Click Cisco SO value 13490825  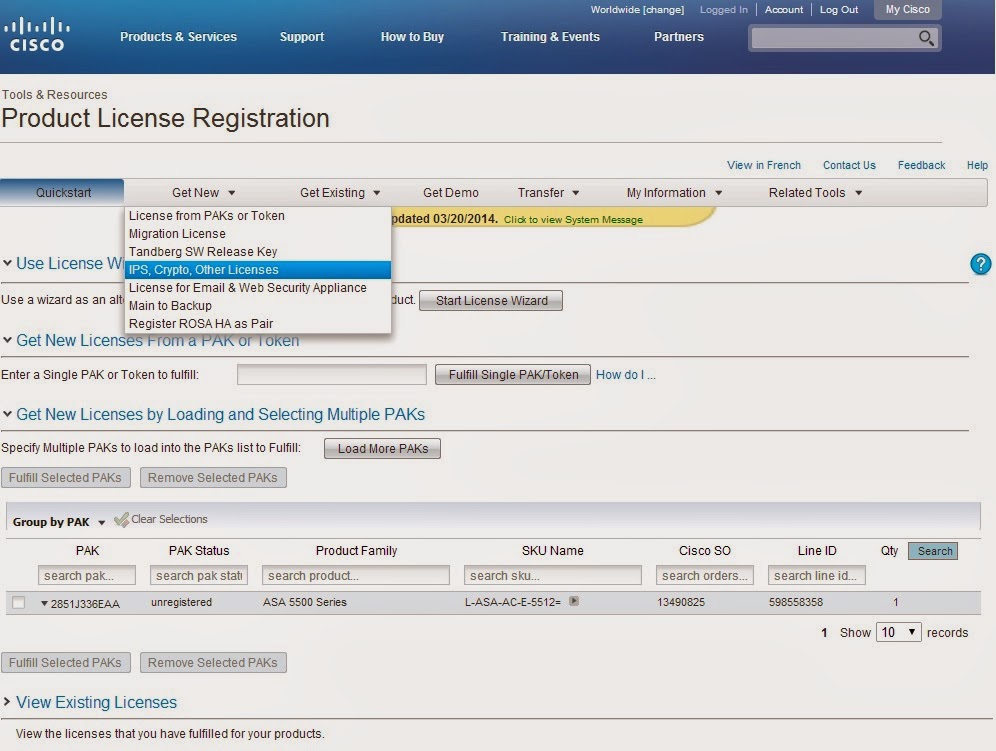tap(681, 602)
